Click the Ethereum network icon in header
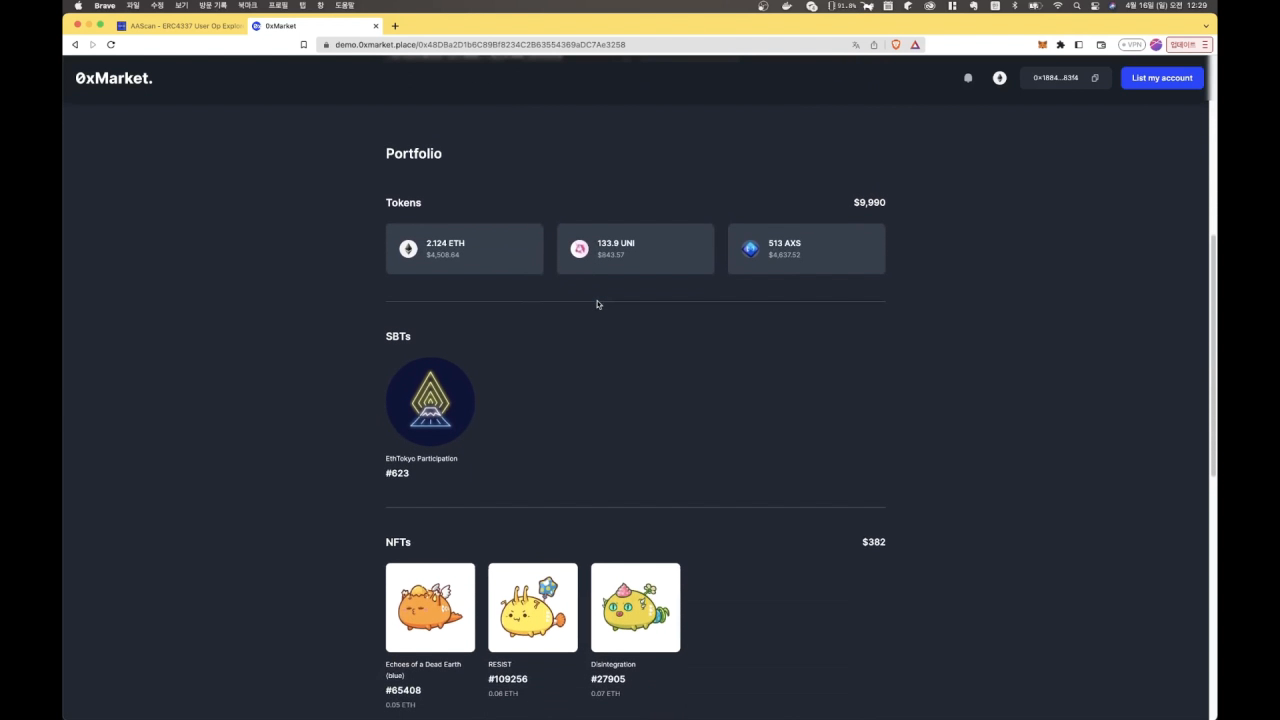 pos(999,78)
